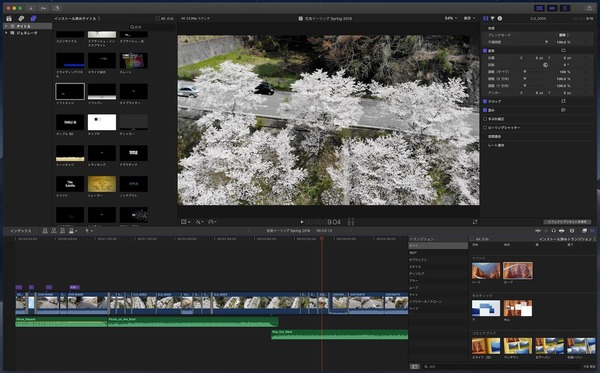
Task: Select the リプリケータ/クローン transitions category
Action: tap(438, 301)
